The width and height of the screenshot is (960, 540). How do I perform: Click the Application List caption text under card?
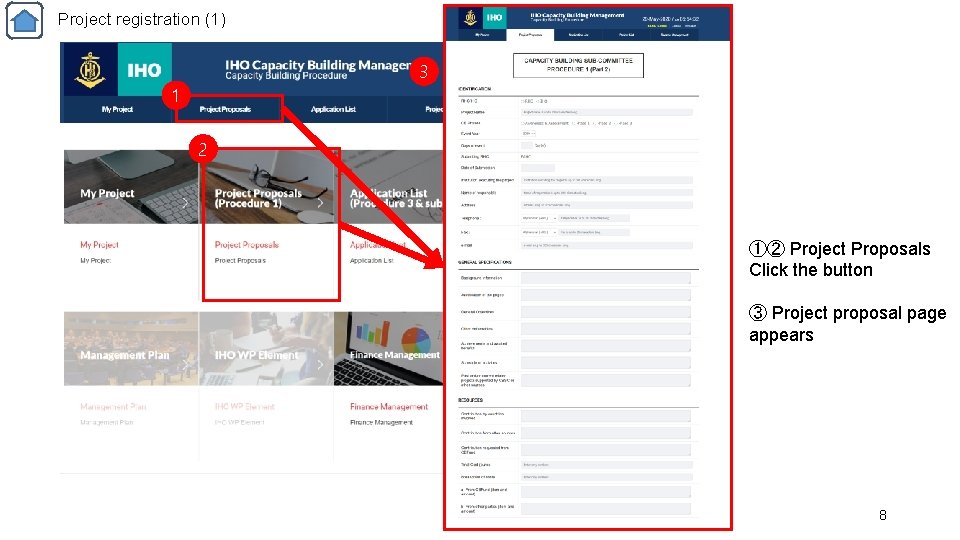(372, 260)
